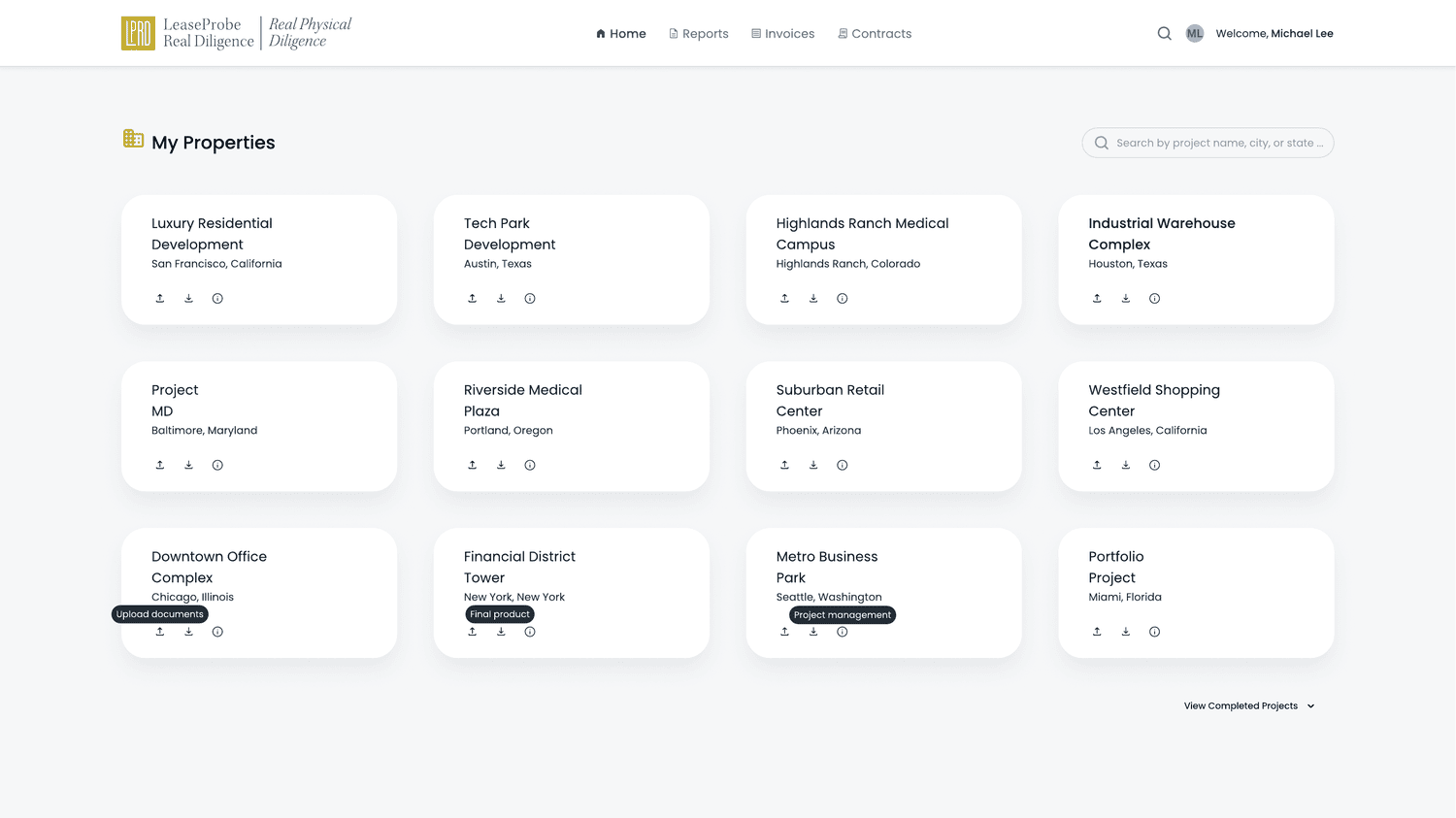
Task: Go to the Invoices page
Action: click(x=783, y=33)
